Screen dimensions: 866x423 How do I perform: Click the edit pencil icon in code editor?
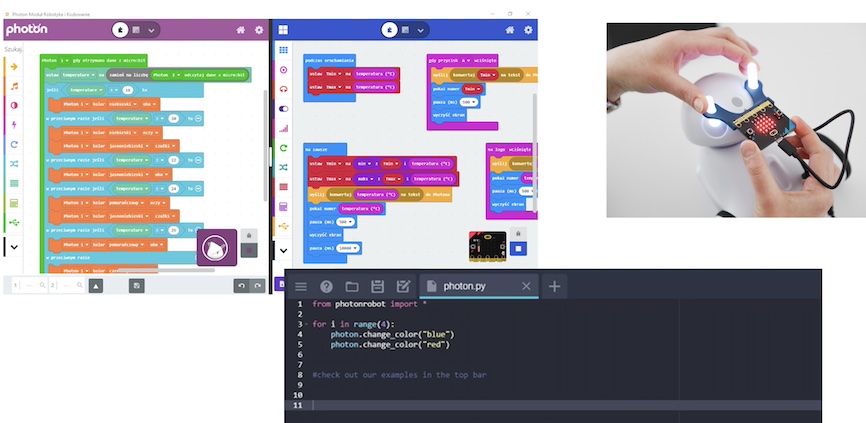(x=403, y=286)
